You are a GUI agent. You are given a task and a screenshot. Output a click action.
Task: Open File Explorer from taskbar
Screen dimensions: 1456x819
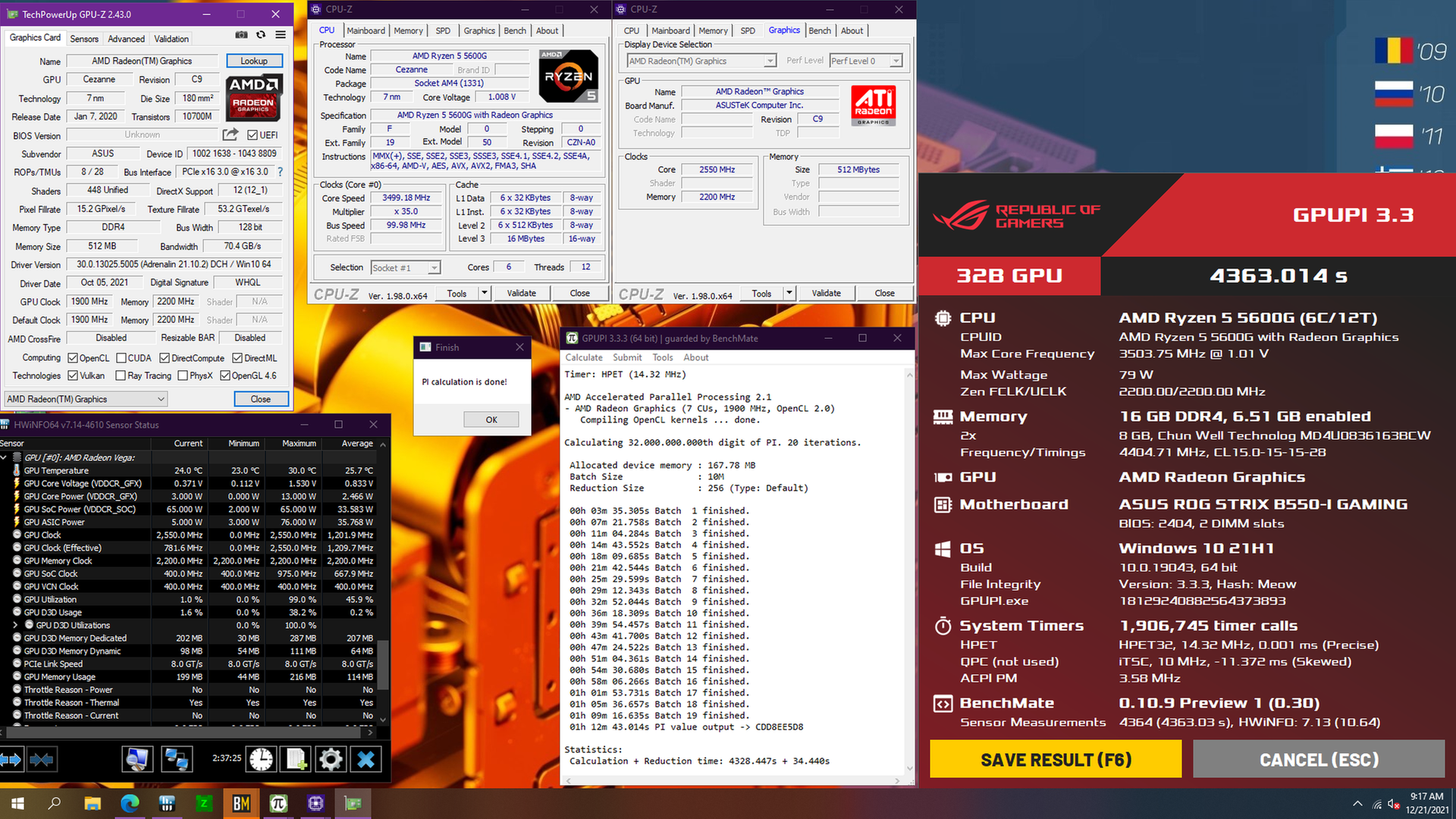[x=93, y=803]
